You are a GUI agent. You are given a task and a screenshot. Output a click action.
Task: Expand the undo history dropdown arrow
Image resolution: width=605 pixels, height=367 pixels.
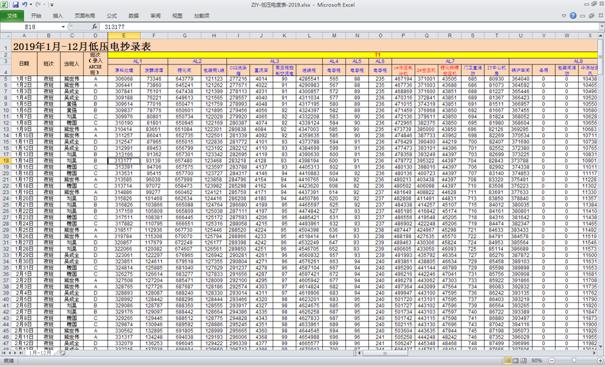[x=31, y=5]
